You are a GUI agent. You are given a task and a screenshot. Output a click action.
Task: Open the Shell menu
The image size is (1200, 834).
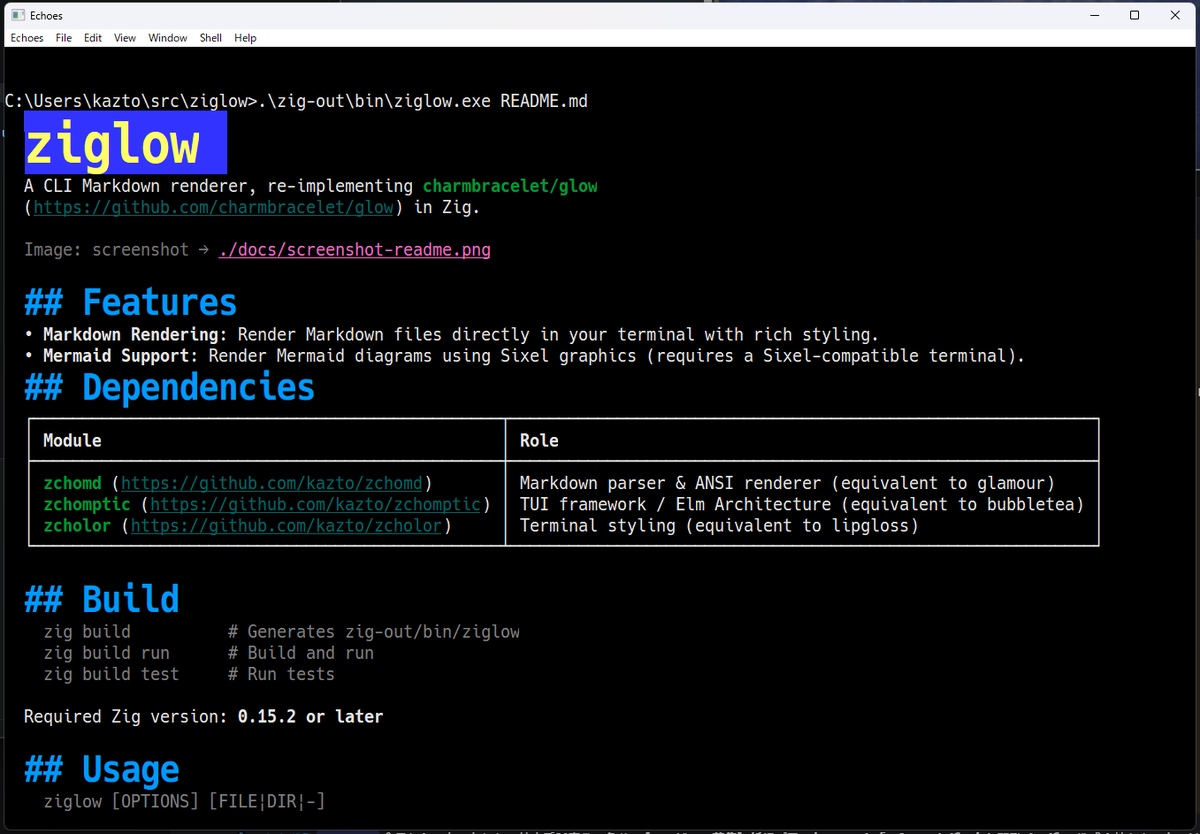pos(211,38)
